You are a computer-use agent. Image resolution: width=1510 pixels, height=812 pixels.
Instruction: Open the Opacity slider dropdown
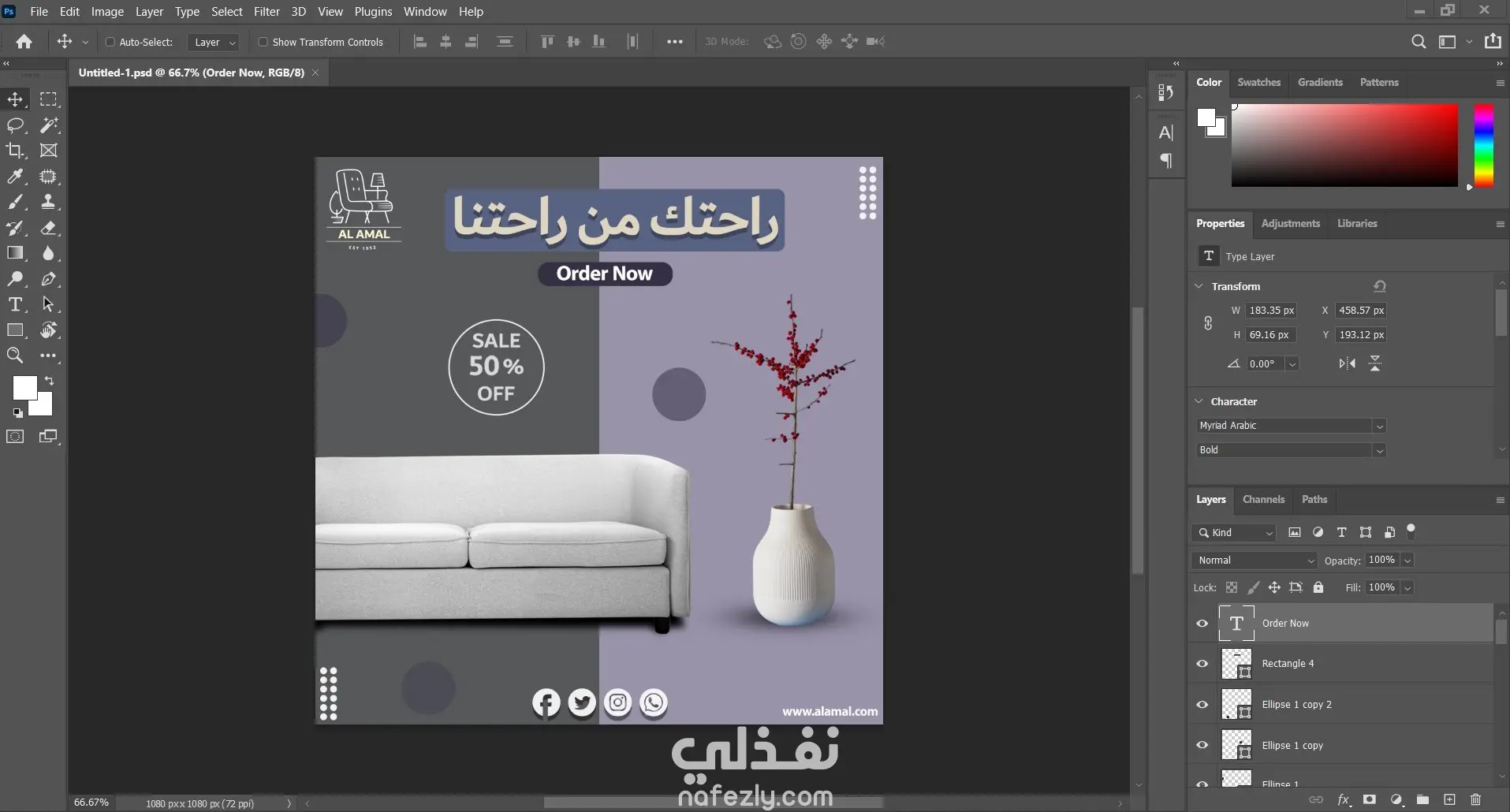coord(1407,561)
